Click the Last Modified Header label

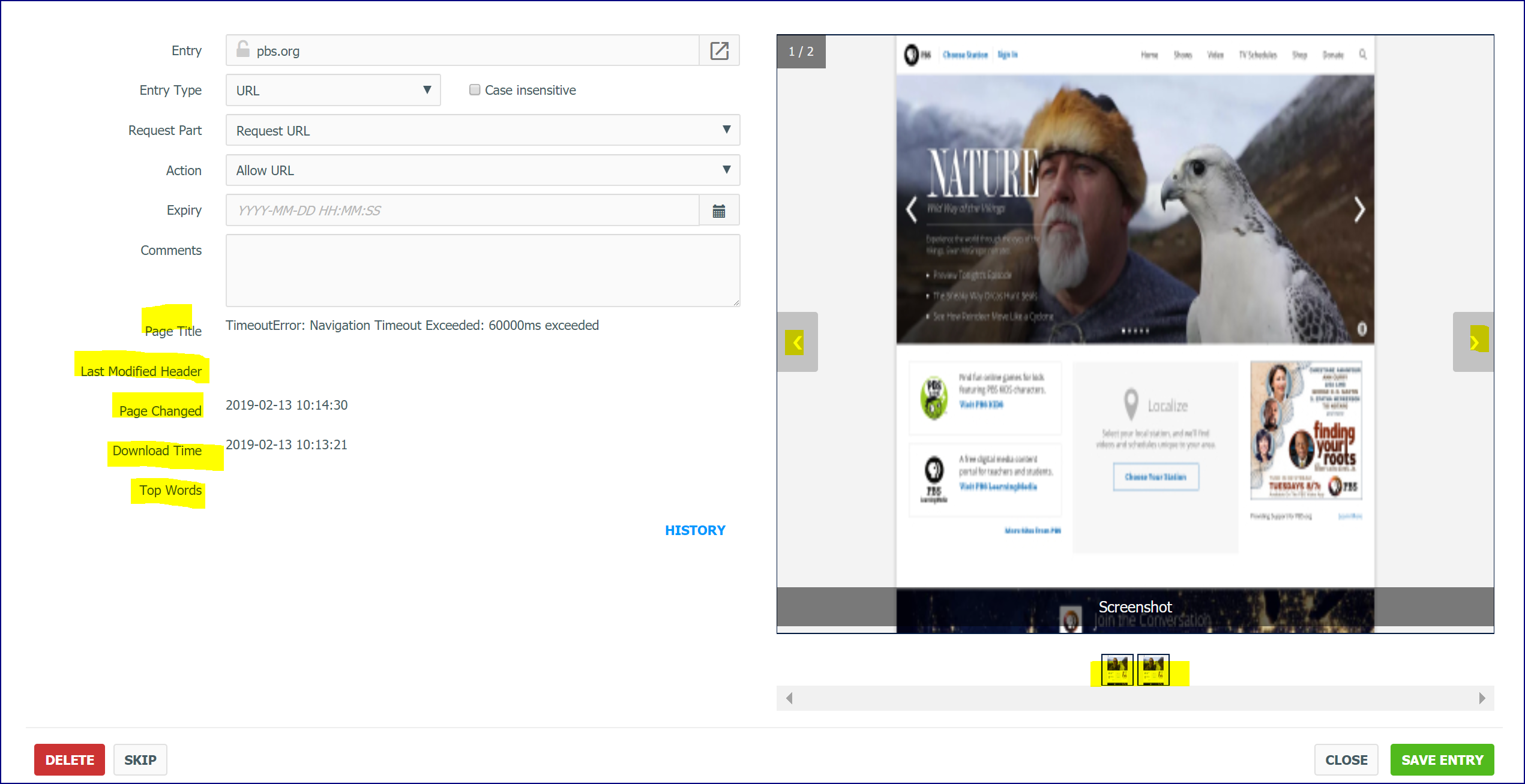(x=141, y=371)
